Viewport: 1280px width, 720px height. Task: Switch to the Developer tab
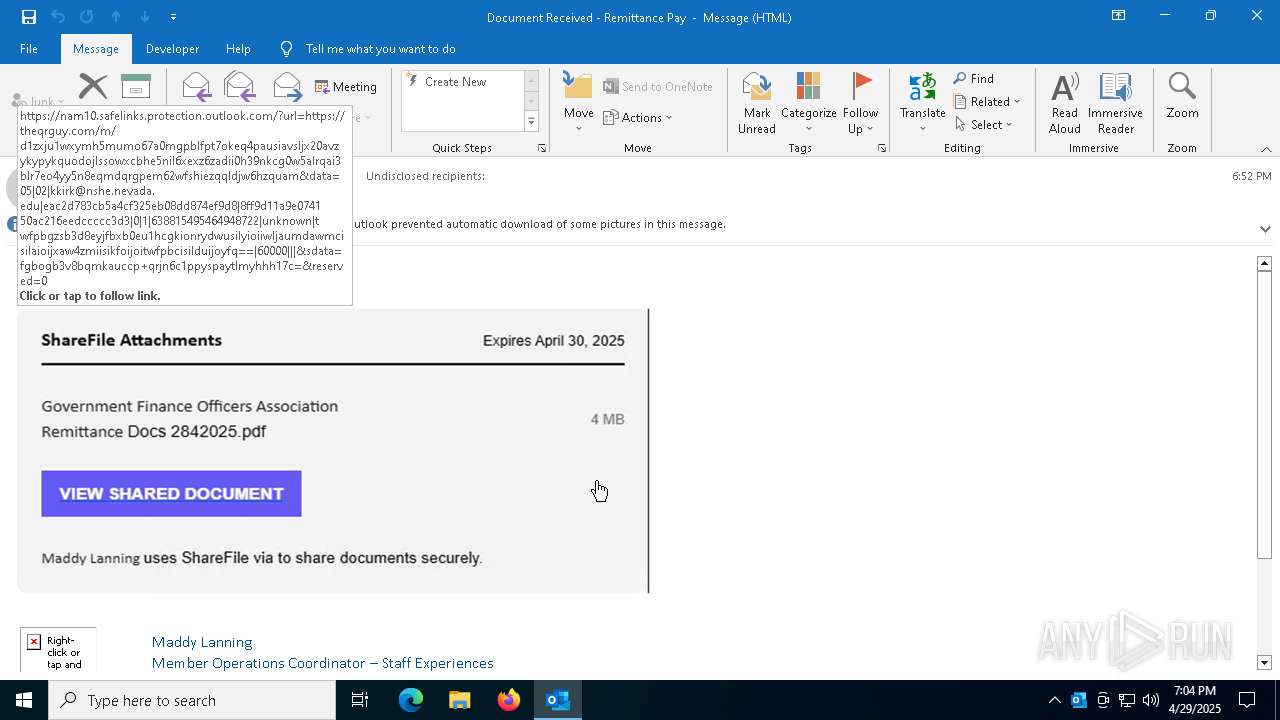(172, 49)
